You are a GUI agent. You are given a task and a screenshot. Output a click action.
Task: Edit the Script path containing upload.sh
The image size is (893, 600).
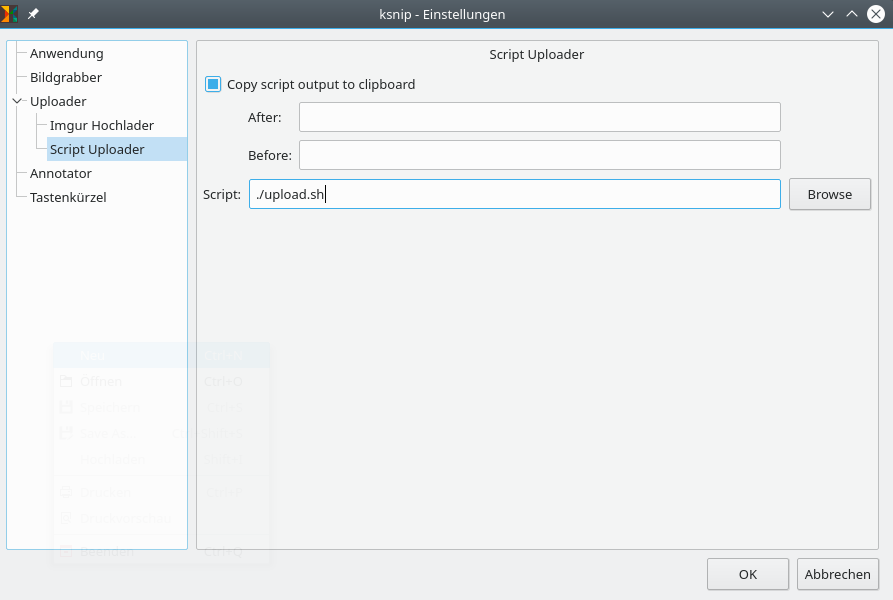513,194
